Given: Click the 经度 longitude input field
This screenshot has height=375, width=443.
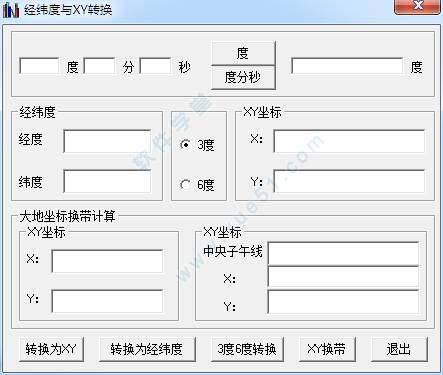Looking at the screenshot, I should click(x=107, y=141).
